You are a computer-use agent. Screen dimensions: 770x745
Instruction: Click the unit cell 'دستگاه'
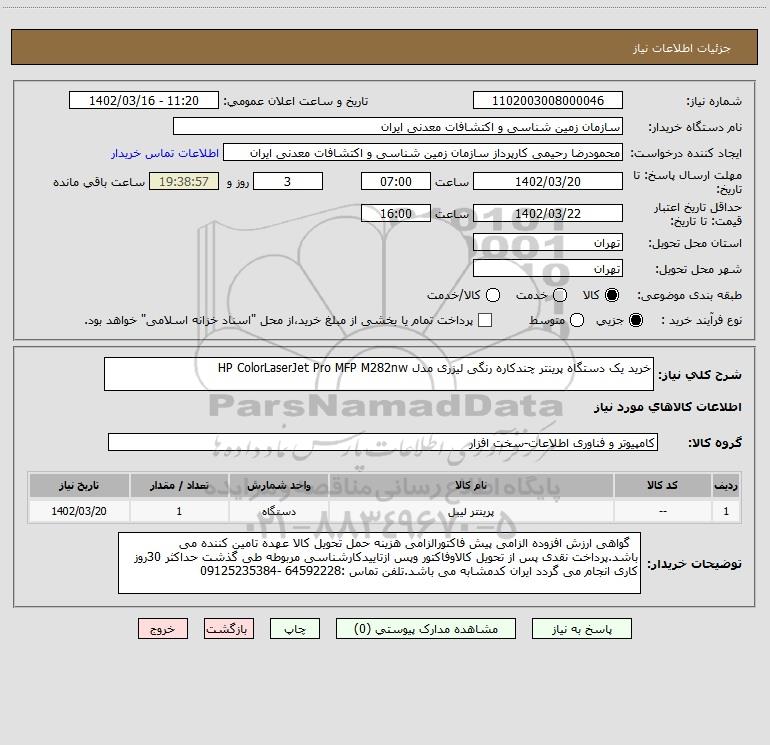(x=279, y=511)
